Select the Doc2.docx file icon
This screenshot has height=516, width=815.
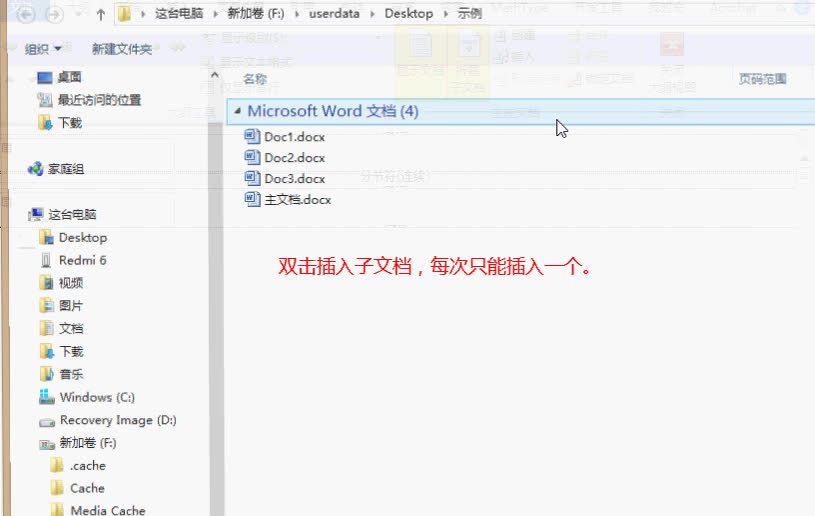click(252, 157)
